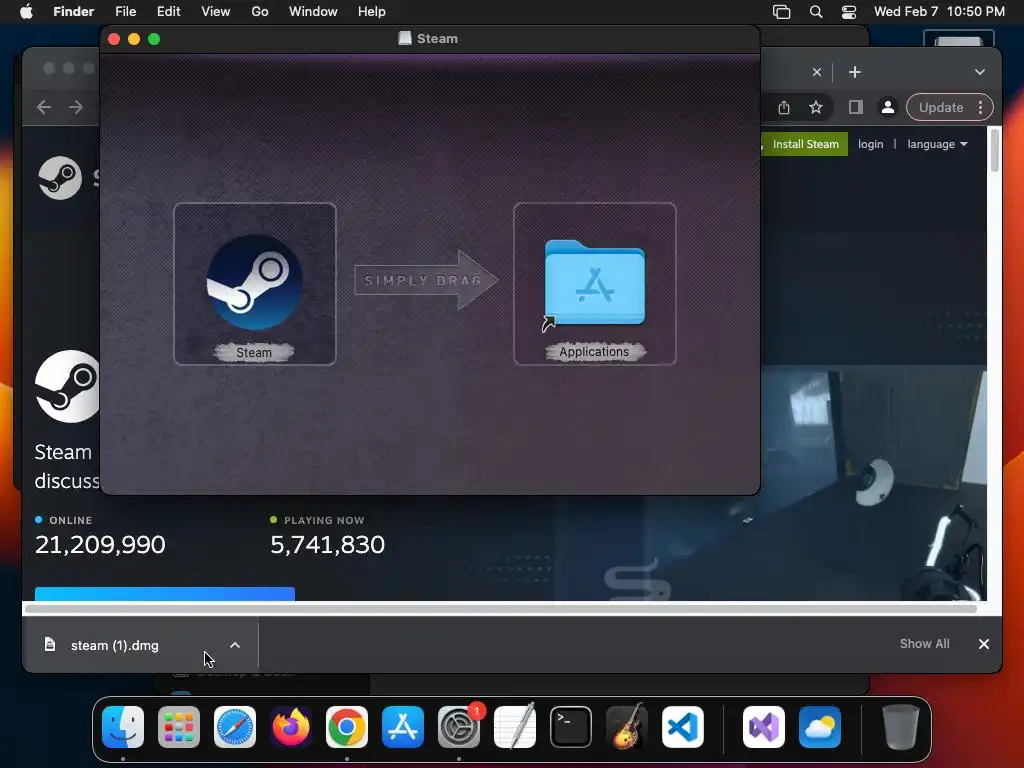Open steam (1).dmg download item

coord(114,645)
